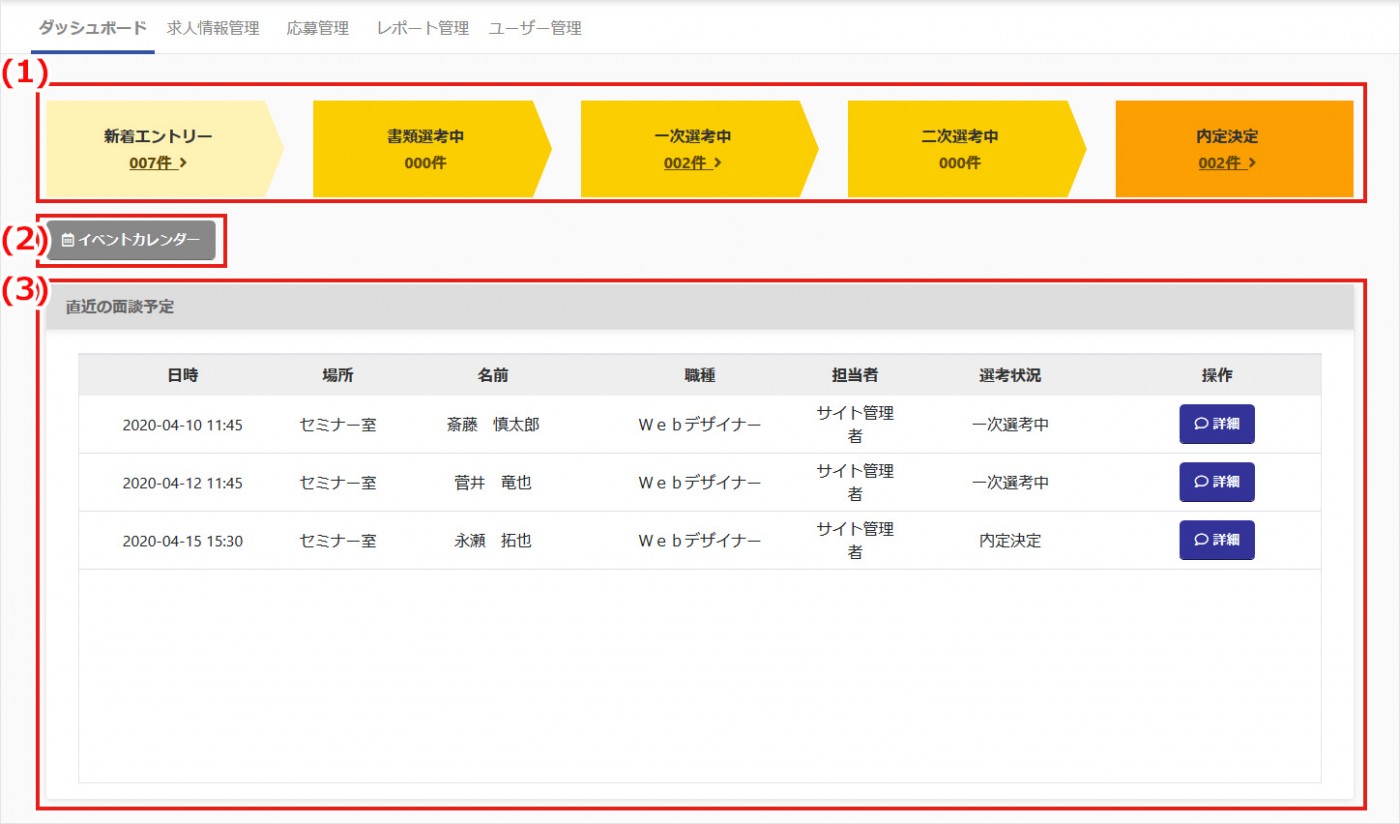
Task: Click speech bubble icon in 永瀬 拓也 row
Action: click(x=1201, y=540)
